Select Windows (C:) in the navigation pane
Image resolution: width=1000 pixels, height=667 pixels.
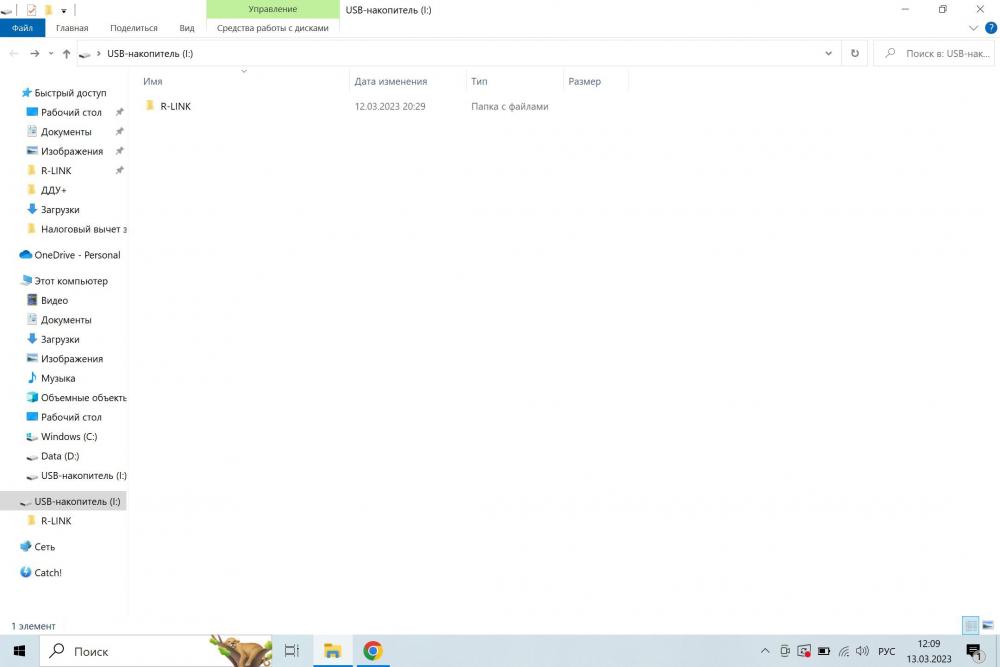(69, 437)
